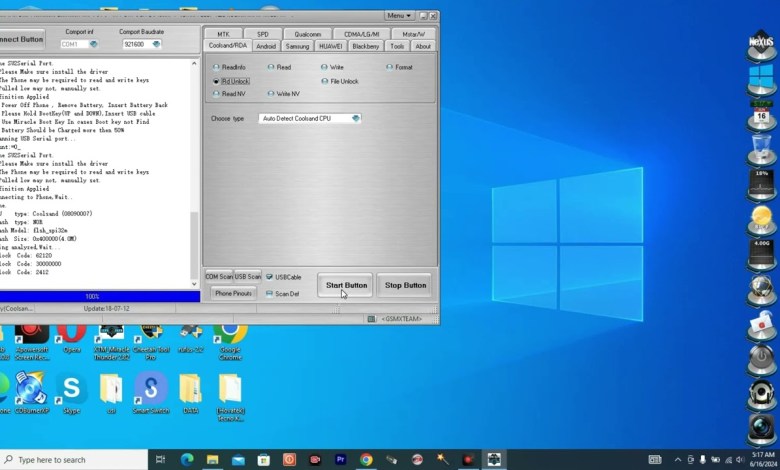
Task: Select the ReadInfo radio option
Action: tap(229, 67)
